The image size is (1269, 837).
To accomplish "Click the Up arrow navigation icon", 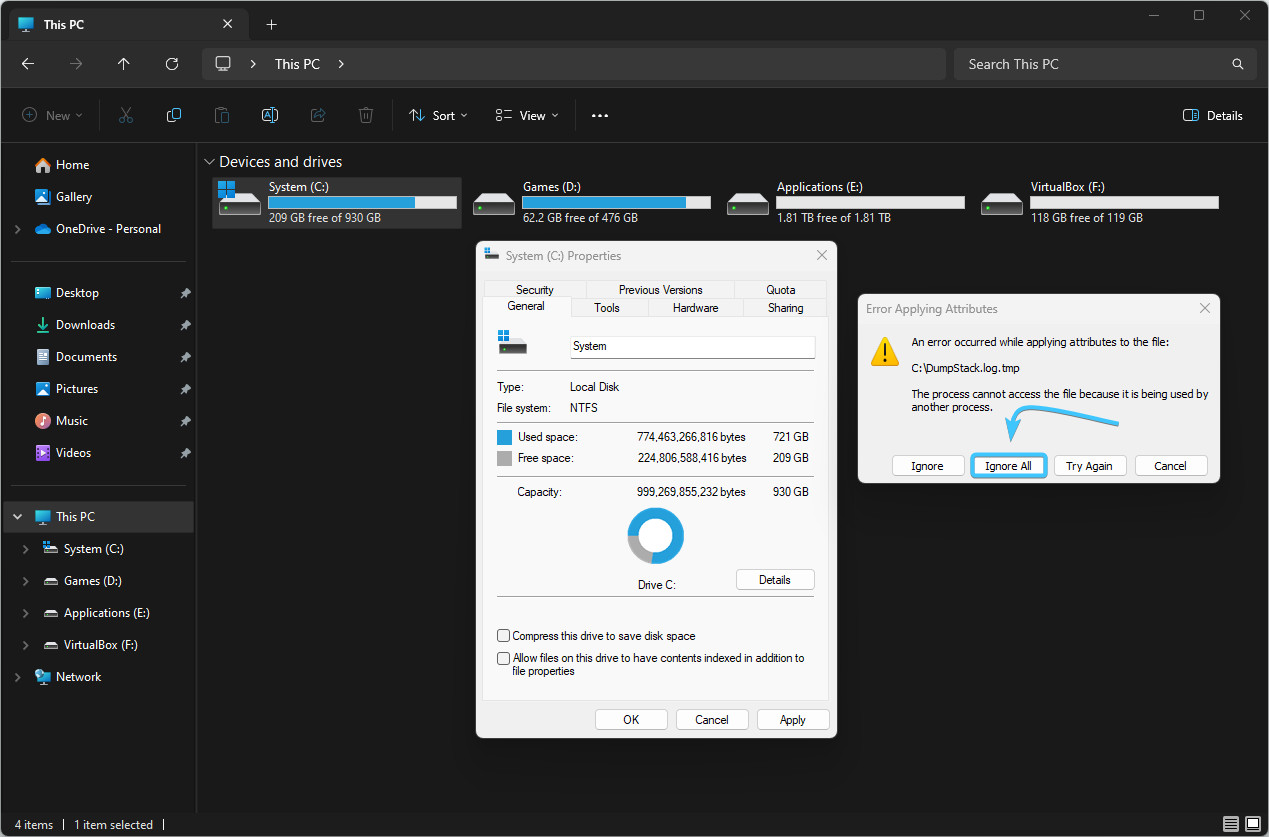I will coord(124,64).
